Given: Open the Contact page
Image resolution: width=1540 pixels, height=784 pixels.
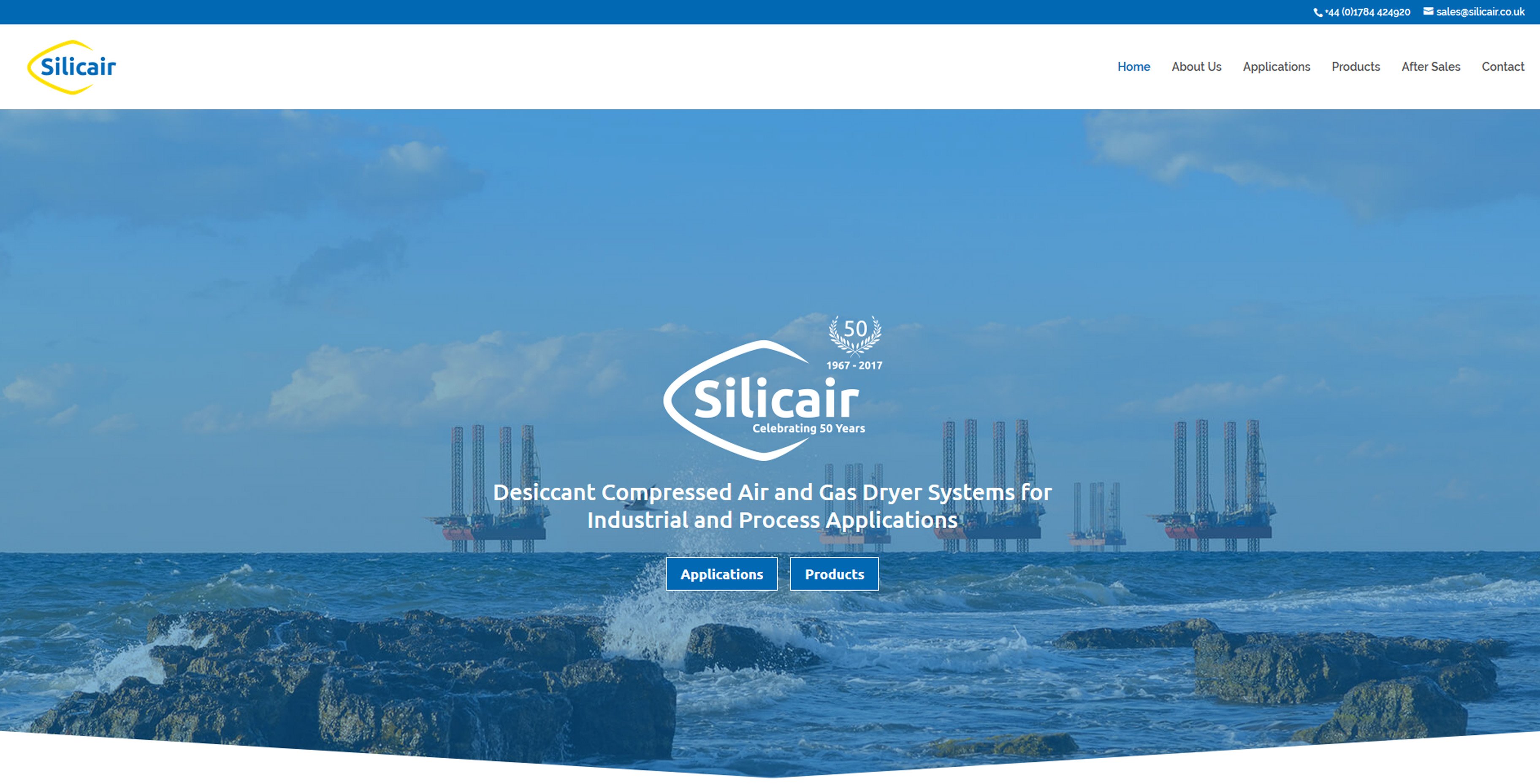Looking at the screenshot, I should 1502,67.
